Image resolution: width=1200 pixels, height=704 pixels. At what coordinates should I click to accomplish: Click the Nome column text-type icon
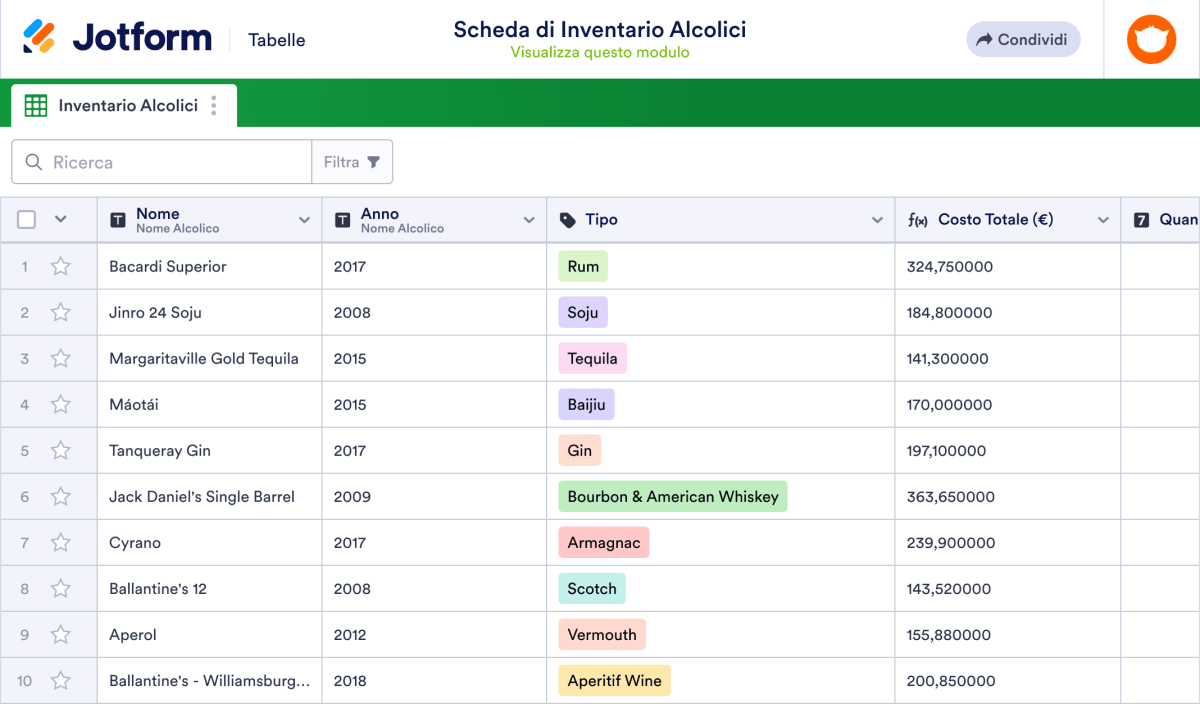point(118,220)
